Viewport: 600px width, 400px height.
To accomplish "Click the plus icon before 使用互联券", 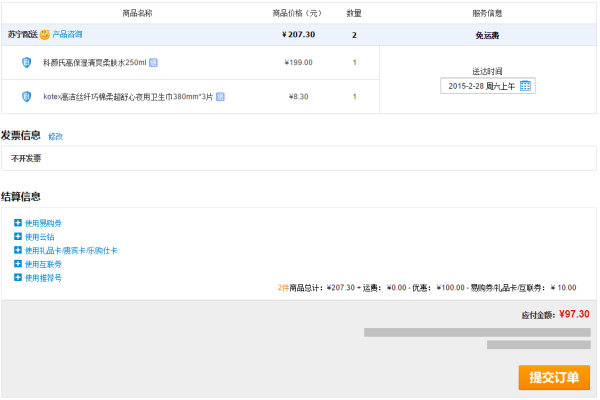I will pos(18,264).
